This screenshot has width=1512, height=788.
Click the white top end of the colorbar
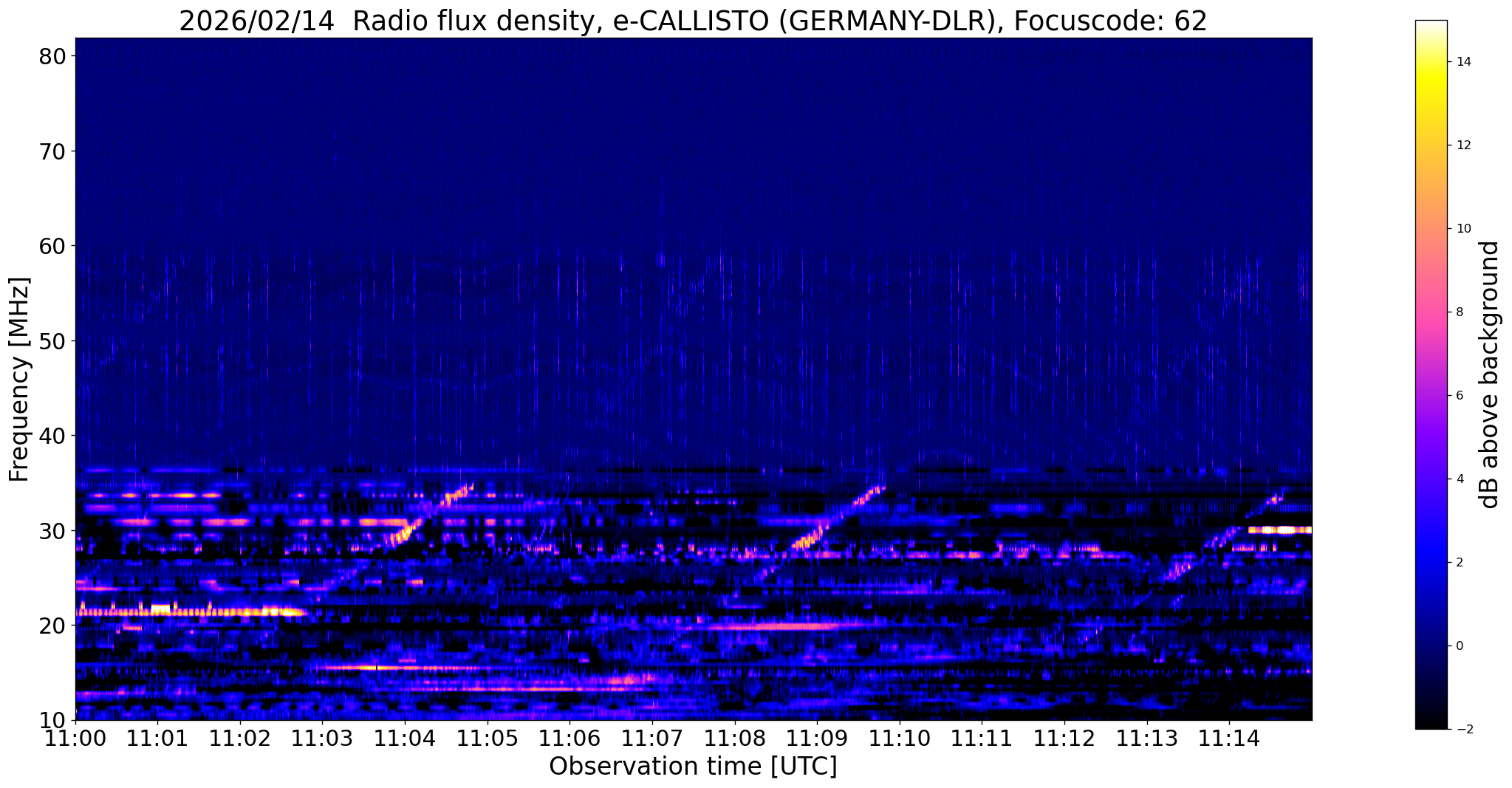1431,26
